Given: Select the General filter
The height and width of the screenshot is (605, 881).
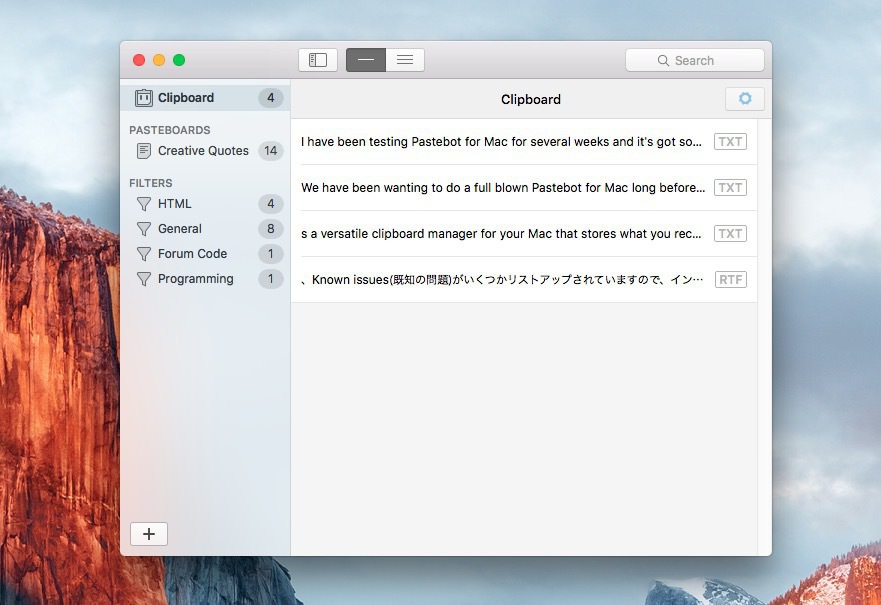Looking at the screenshot, I should pyautogui.click(x=180, y=229).
